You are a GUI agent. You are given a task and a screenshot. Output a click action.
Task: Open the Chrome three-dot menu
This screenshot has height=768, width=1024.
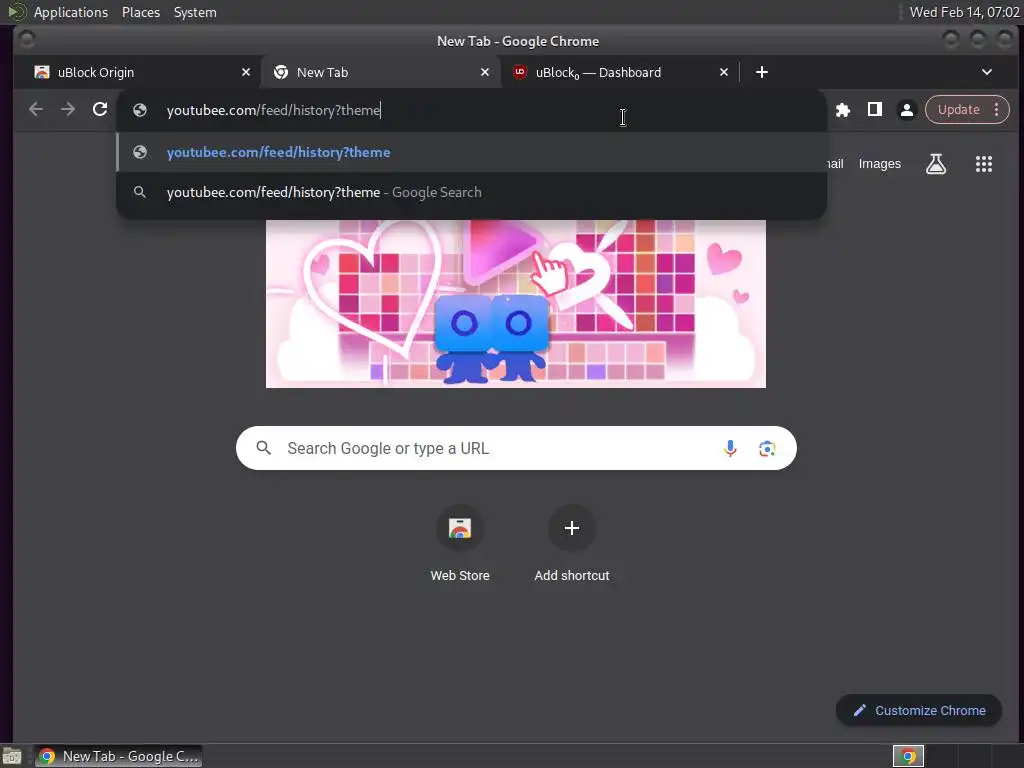[x=997, y=110]
